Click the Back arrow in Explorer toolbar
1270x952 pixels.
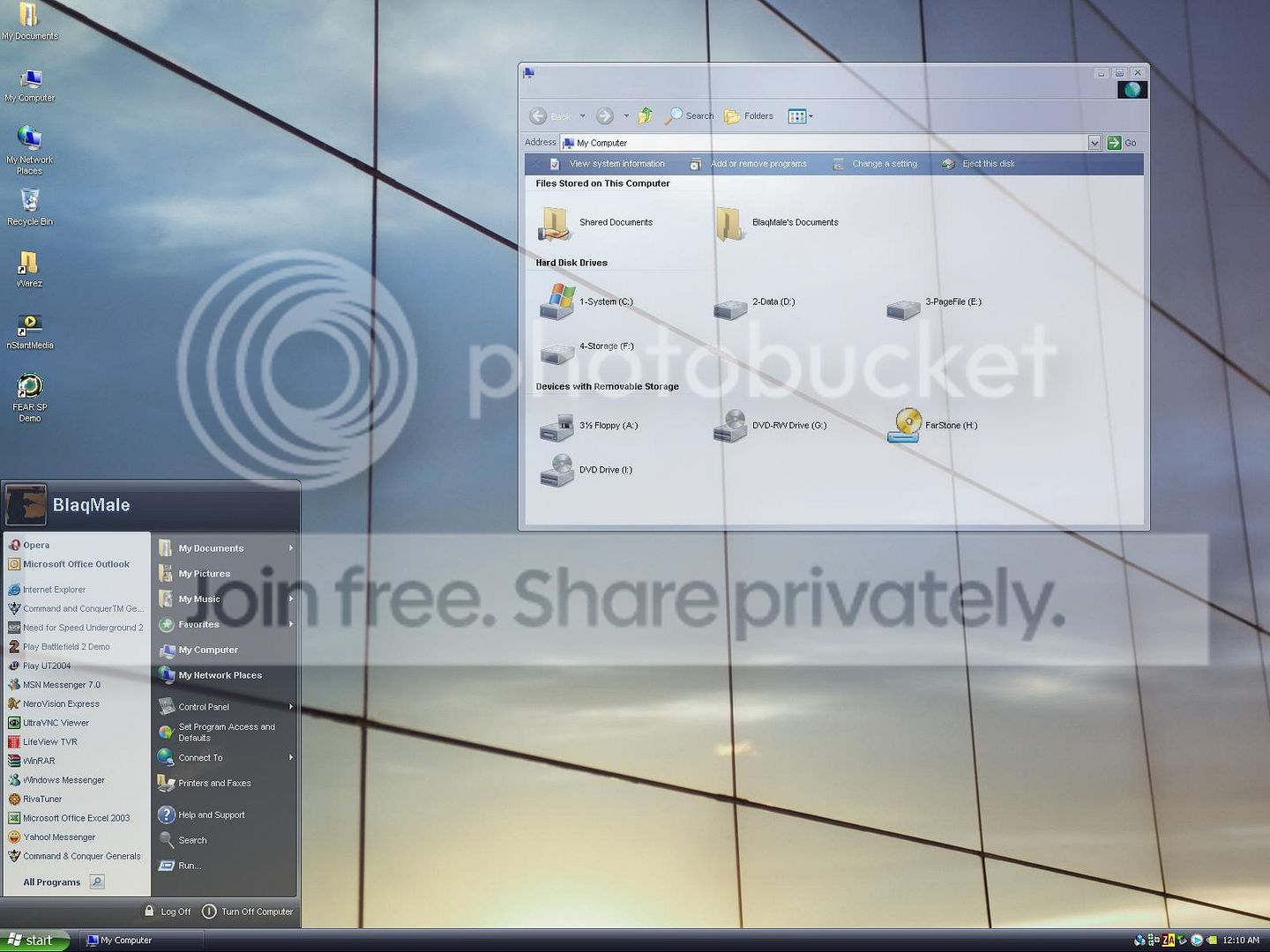point(538,115)
